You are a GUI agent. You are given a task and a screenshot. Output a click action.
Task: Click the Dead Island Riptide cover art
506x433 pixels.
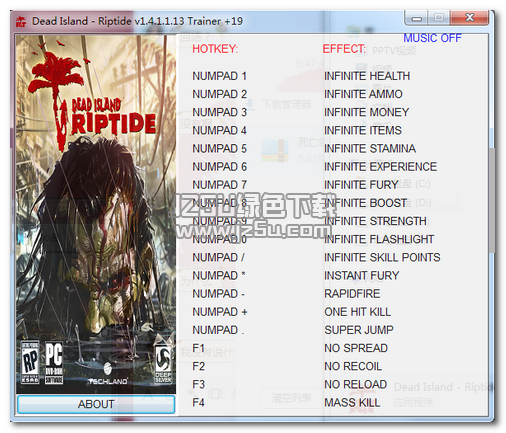point(96,214)
